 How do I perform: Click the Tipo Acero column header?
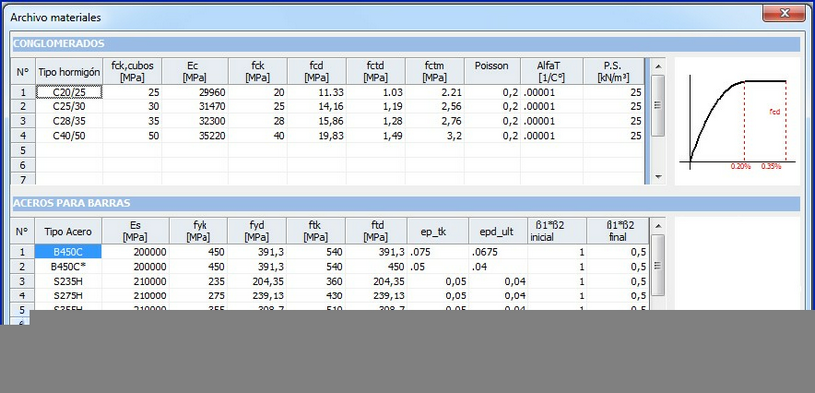click(68, 231)
